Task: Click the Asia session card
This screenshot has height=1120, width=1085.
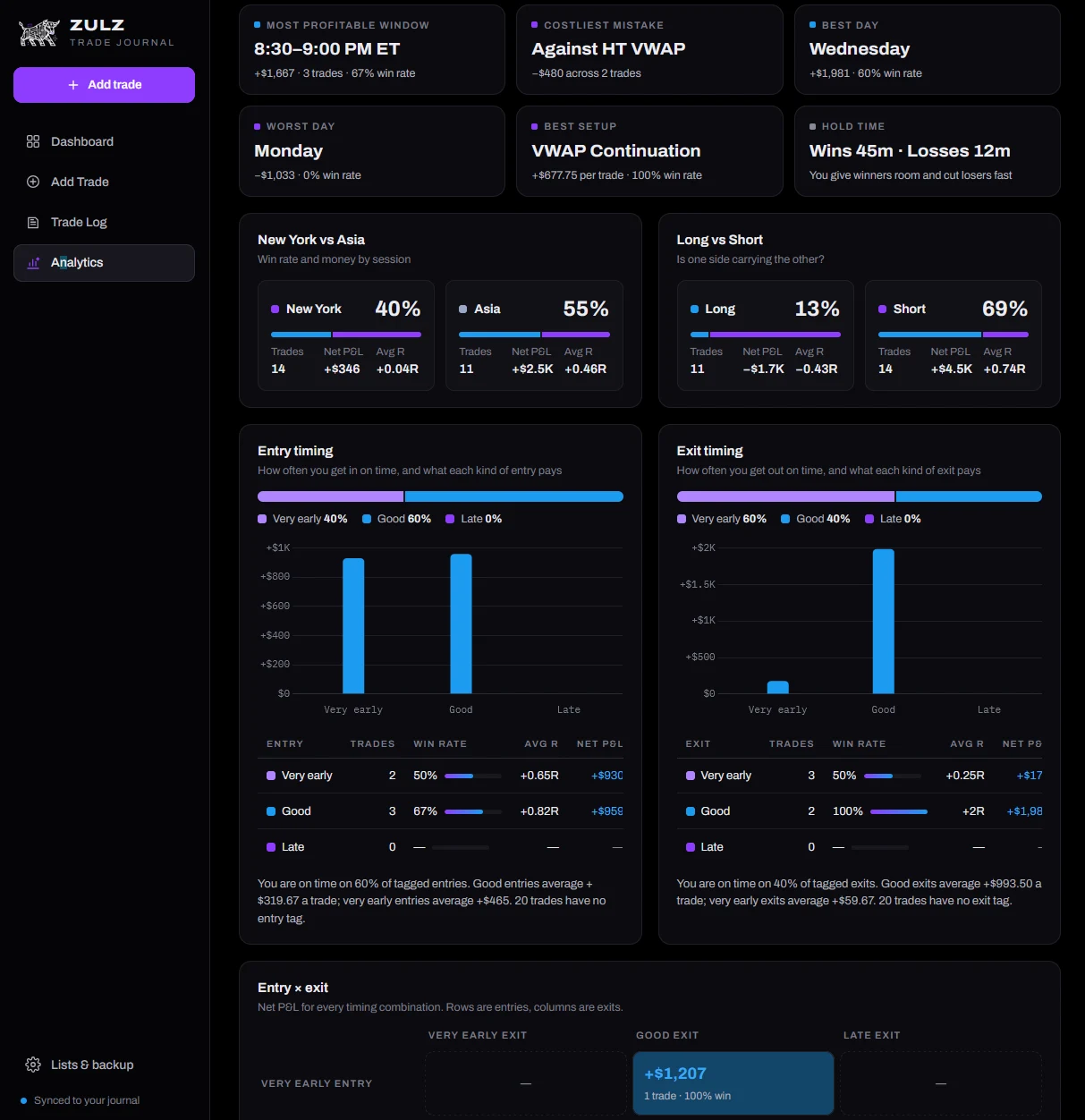Action: (534, 335)
